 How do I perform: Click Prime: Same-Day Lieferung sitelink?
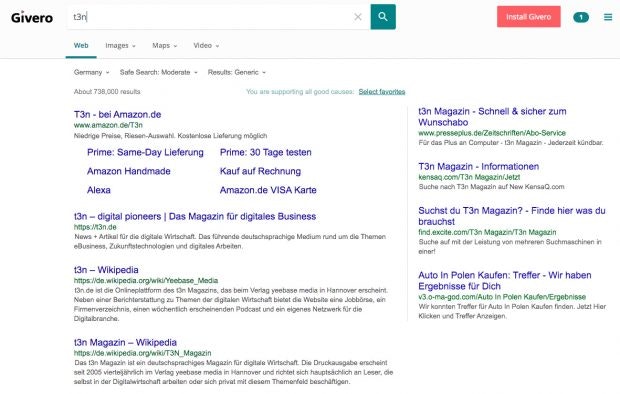click(145, 152)
